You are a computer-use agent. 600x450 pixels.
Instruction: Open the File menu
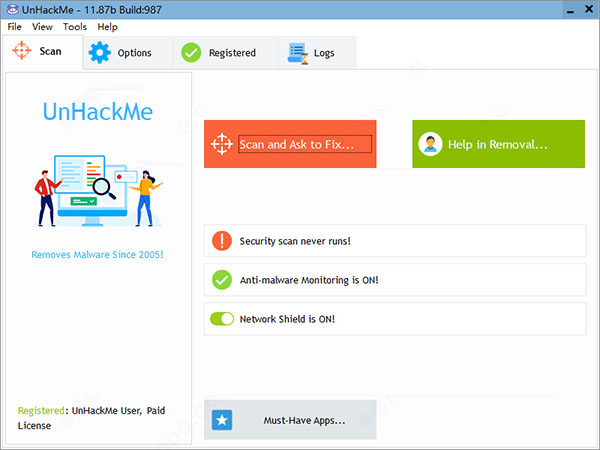[15, 27]
